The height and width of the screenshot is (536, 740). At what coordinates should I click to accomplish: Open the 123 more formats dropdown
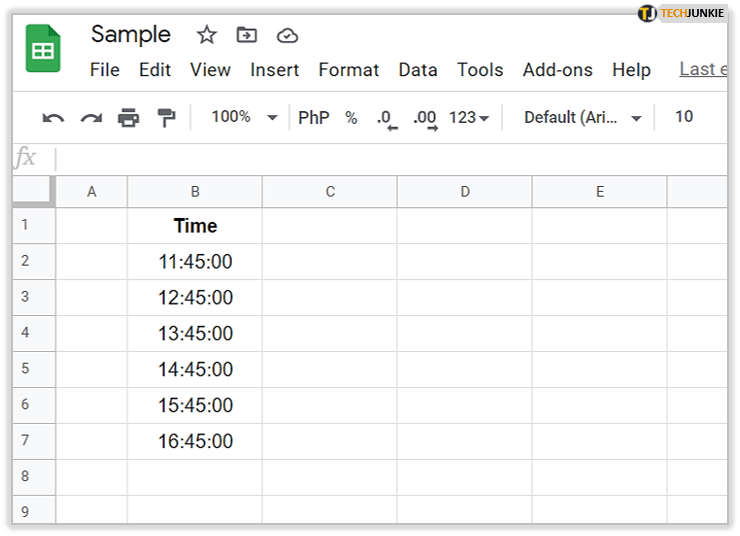(469, 118)
